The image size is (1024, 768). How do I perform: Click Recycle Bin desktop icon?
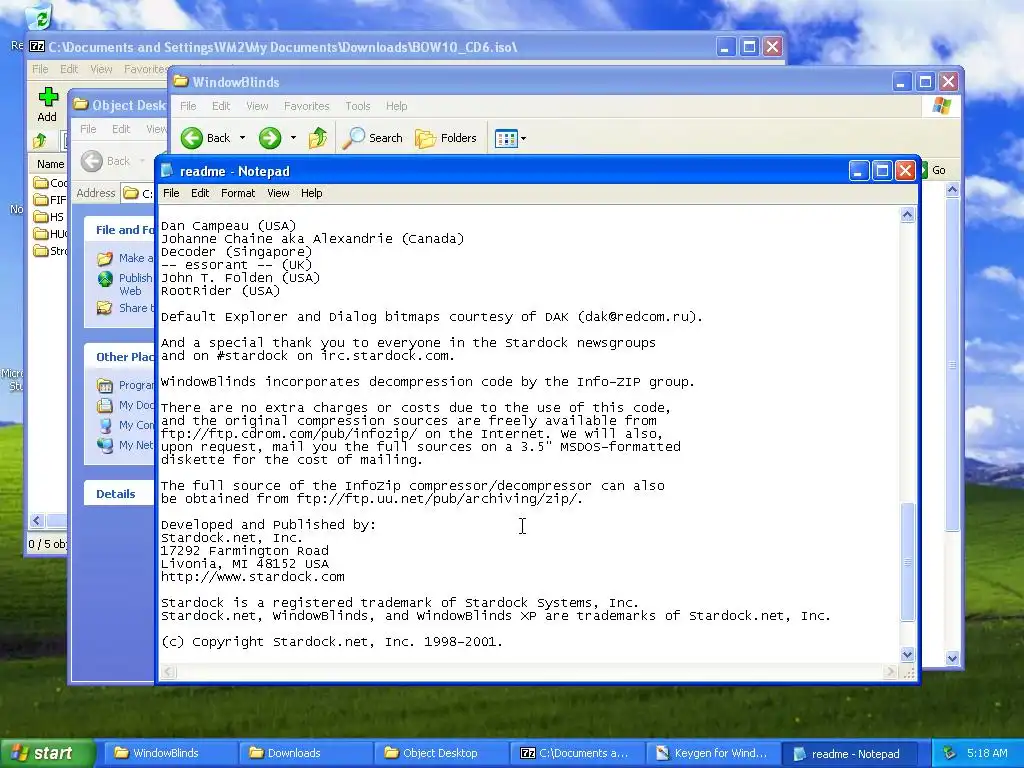click(40, 18)
